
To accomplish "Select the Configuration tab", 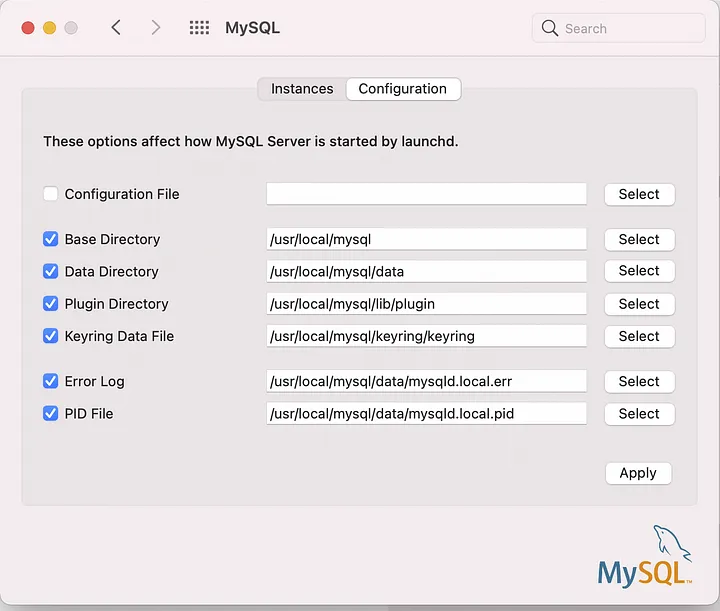I will [403, 89].
